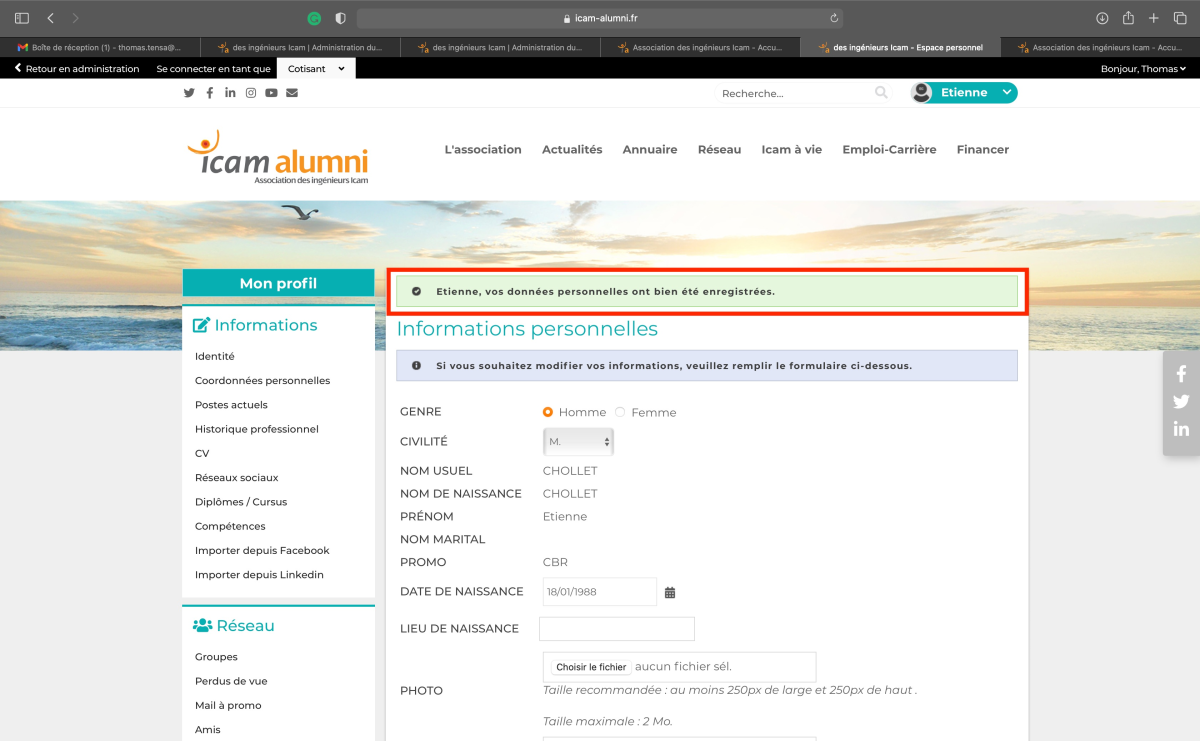Click the floating Facebook side icon

coord(1181,374)
